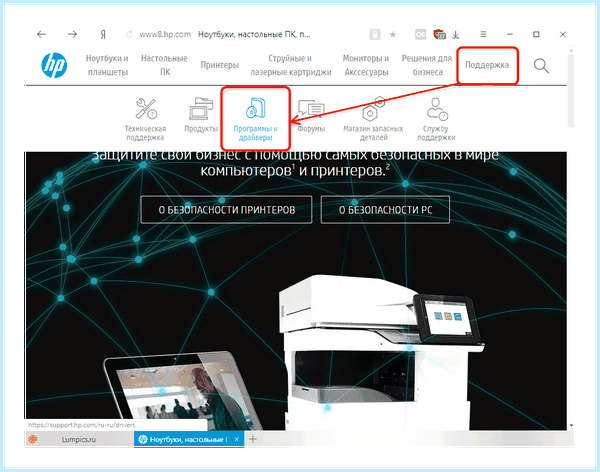Open the Настольные ПК menu
Screen dimensions: 600x472
click(x=165, y=65)
